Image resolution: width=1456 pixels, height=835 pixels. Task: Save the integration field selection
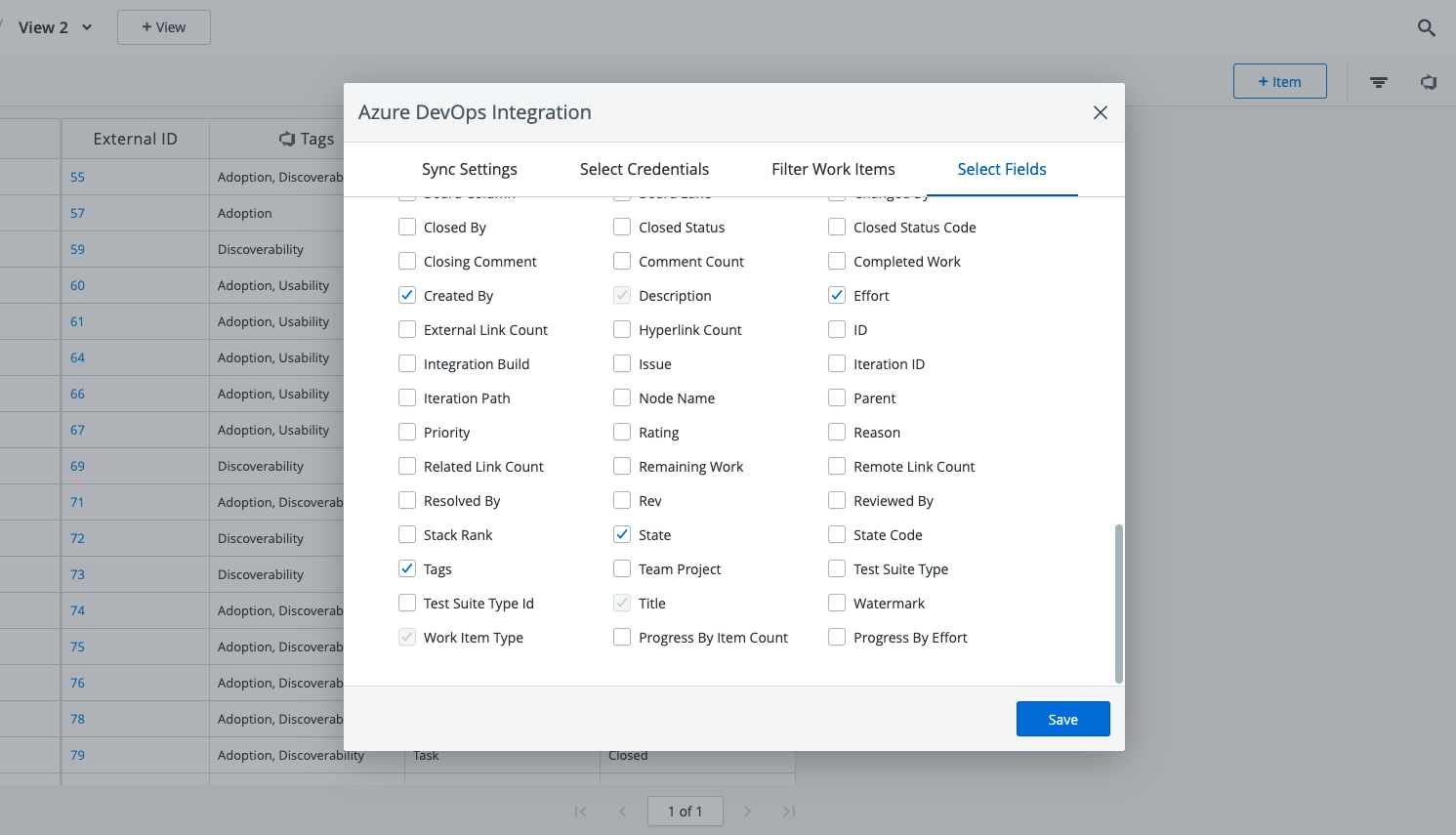(x=1062, y=719)
